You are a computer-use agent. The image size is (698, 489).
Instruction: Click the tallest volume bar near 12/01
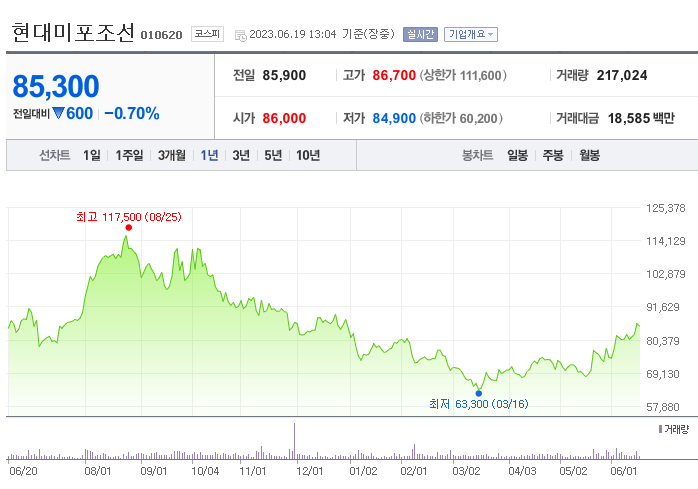click(294, 441)
